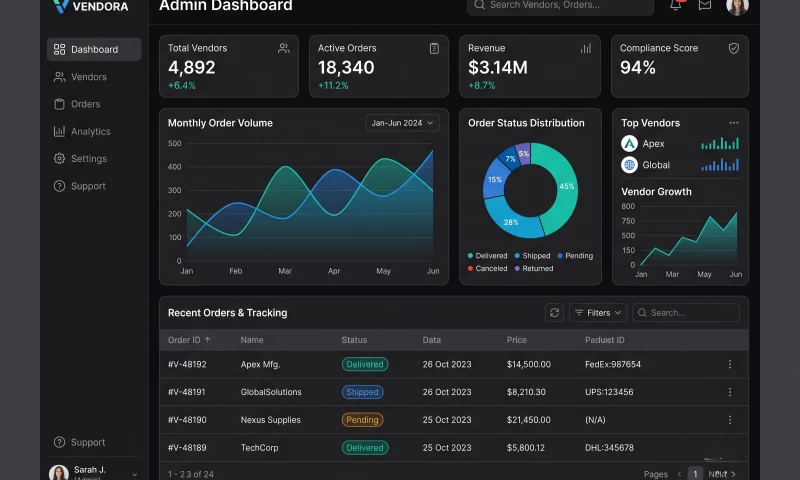Click tracking ID UPS:123456
800x480 pixels.
tap(609, 392)
